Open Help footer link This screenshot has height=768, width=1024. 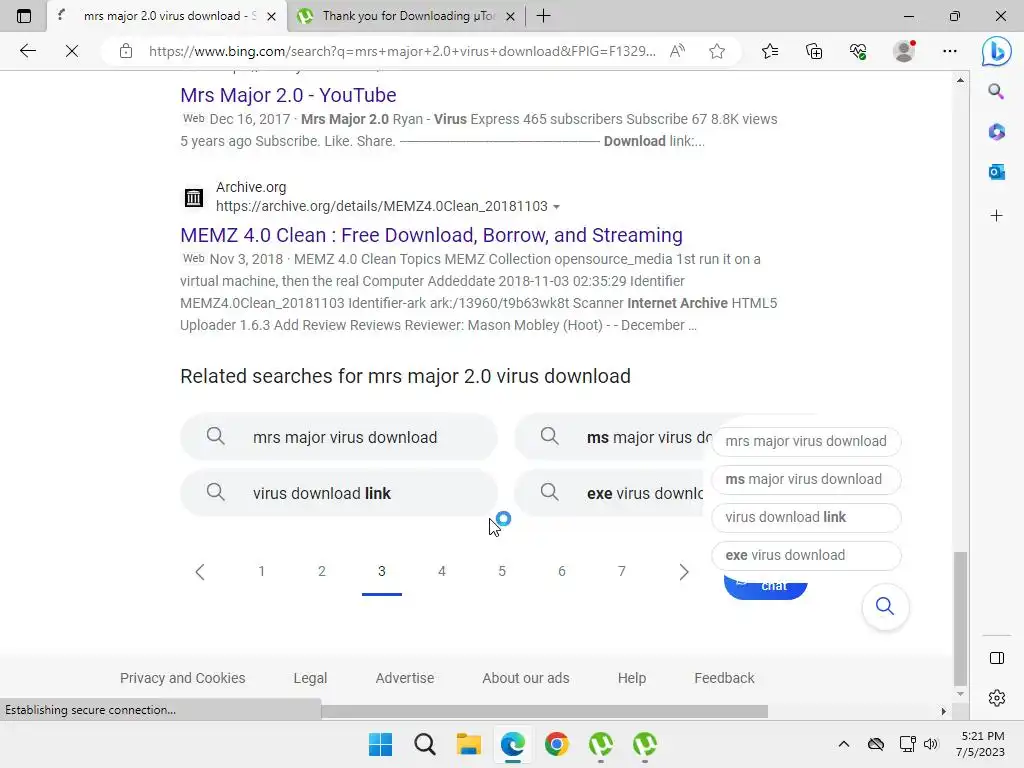[632, 679]
